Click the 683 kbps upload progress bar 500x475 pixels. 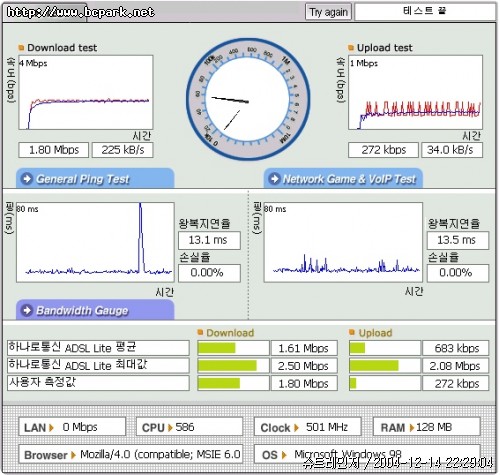coord(385,348)
